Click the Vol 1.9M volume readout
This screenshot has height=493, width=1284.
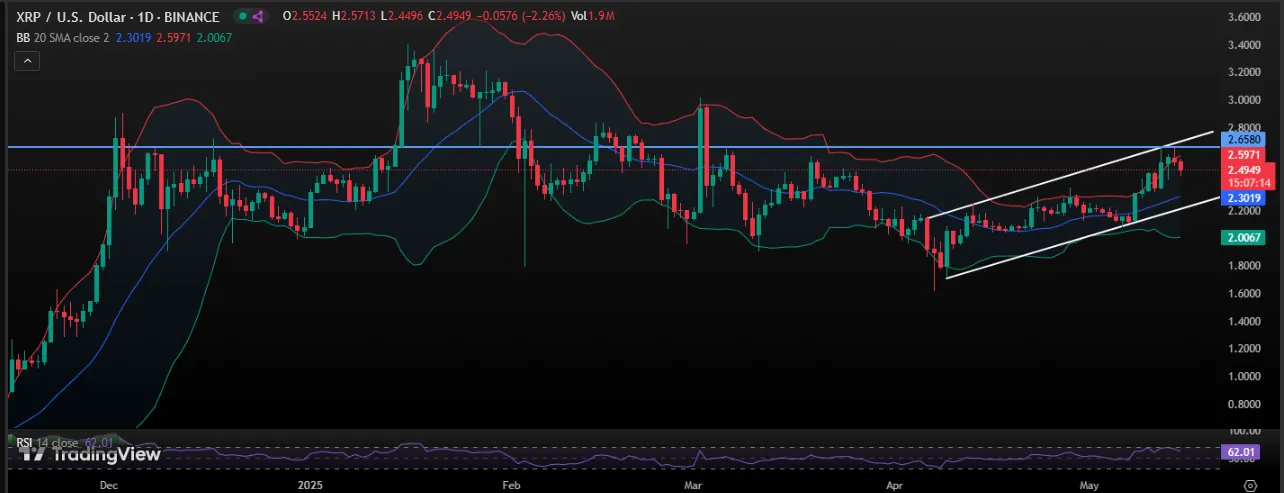[592, 17]
